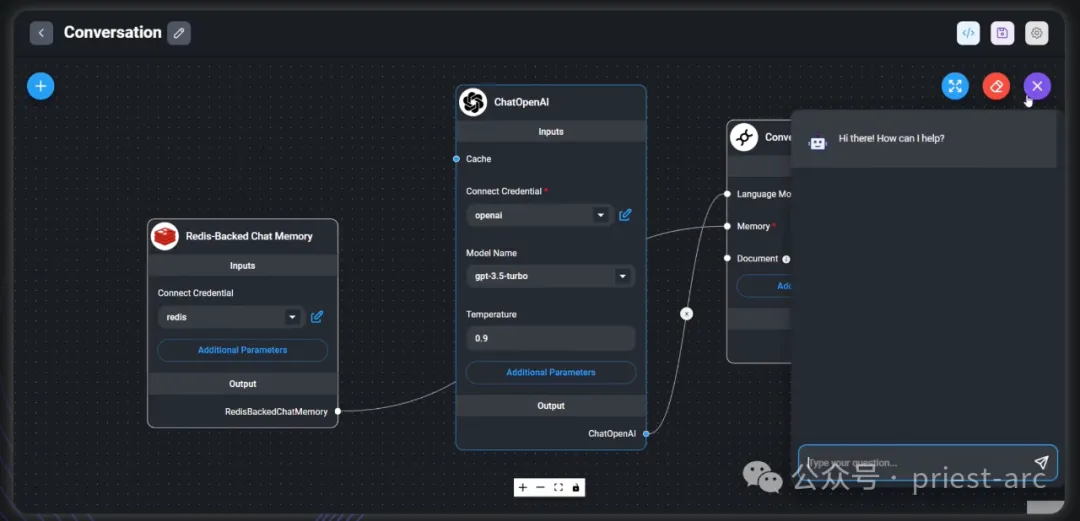Expand the chat window with the blue icon

click(955, 86)
